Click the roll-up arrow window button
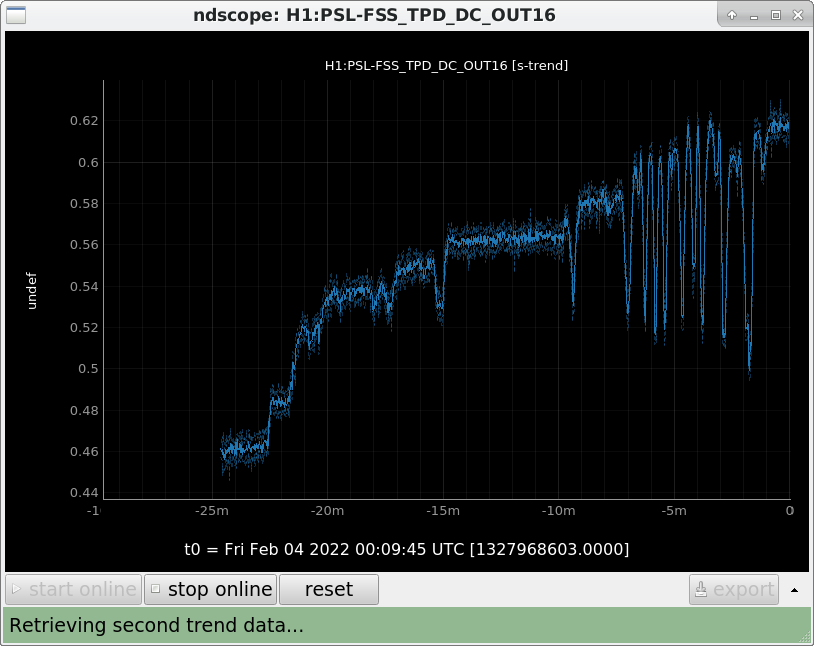The width and height of the screenshot is (814, 646). 732,15
